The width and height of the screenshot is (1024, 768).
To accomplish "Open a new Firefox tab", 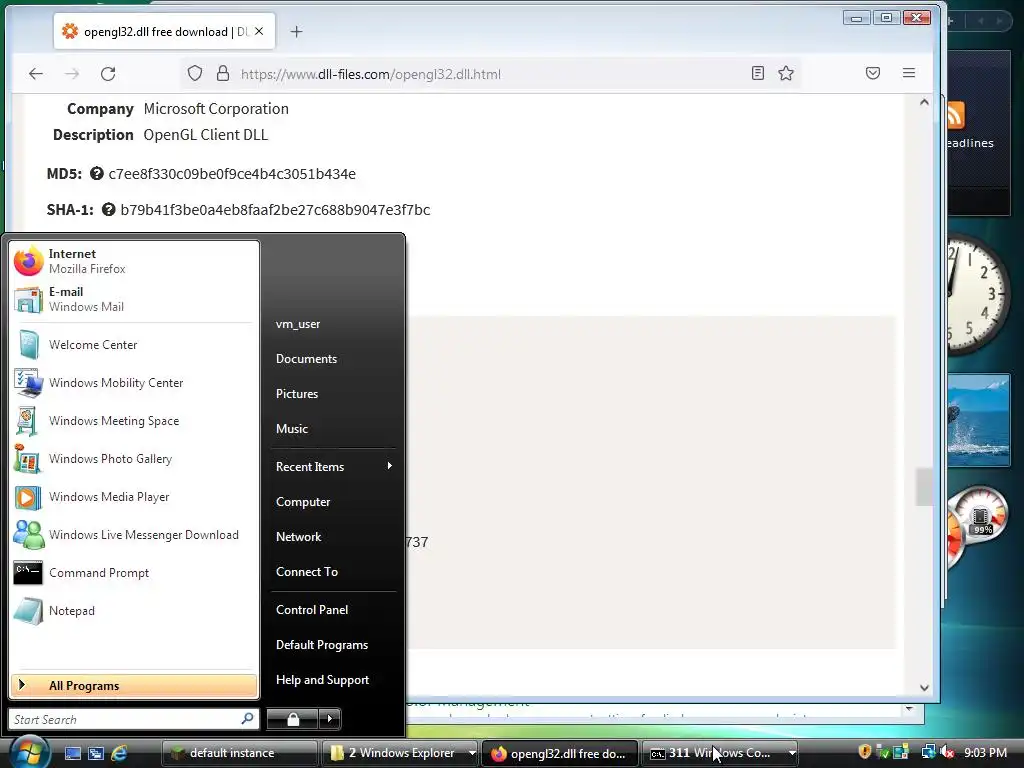I will (x=296, y=31).
